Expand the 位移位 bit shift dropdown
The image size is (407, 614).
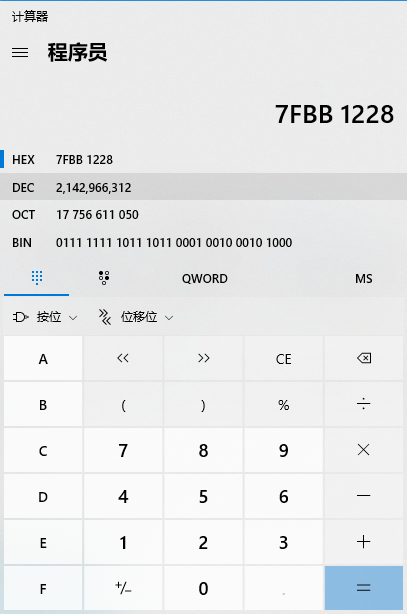pyautogui.click(x=136, y=317)
